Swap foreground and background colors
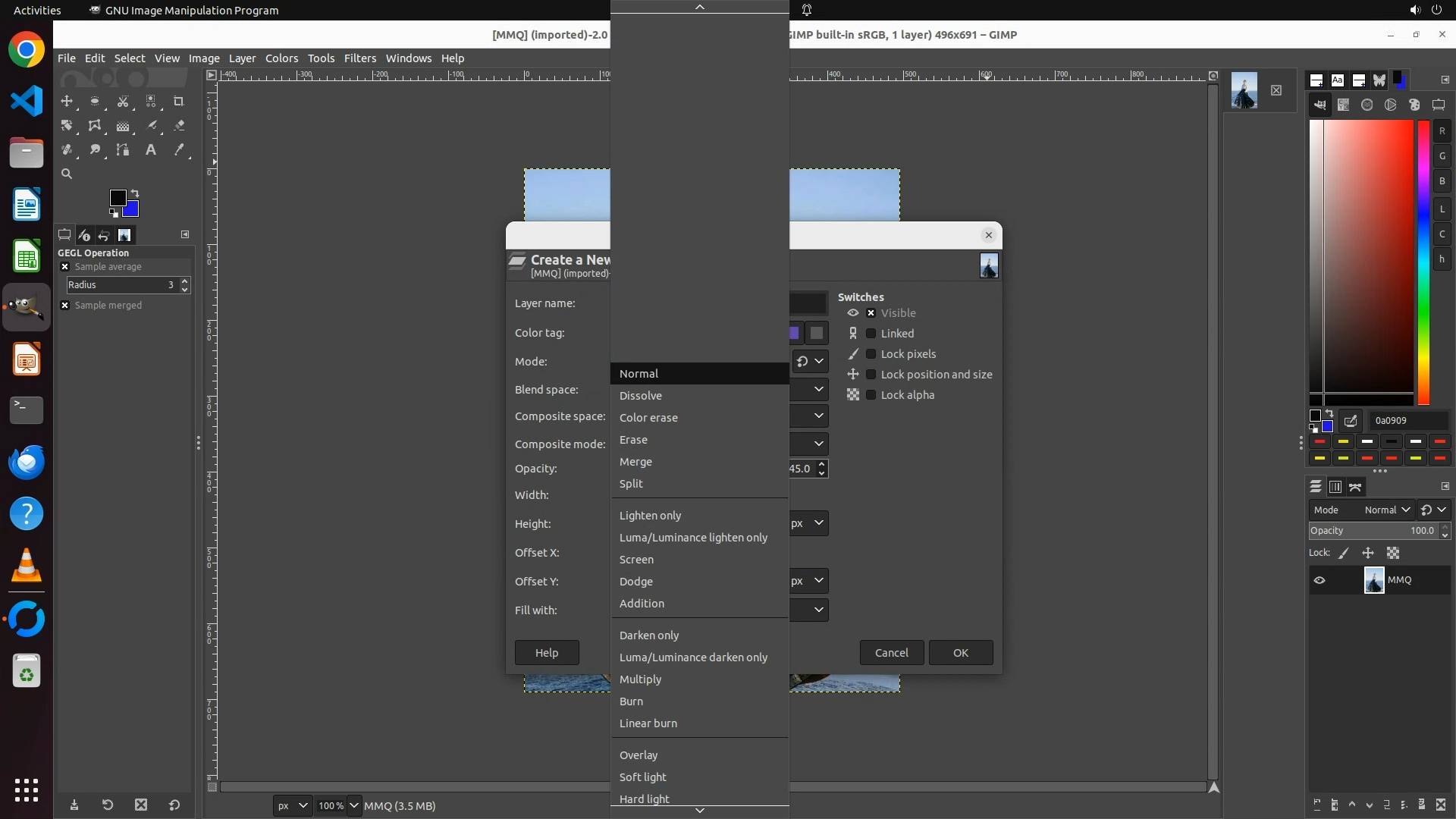The image size is (1456, 819). point(135,193)
